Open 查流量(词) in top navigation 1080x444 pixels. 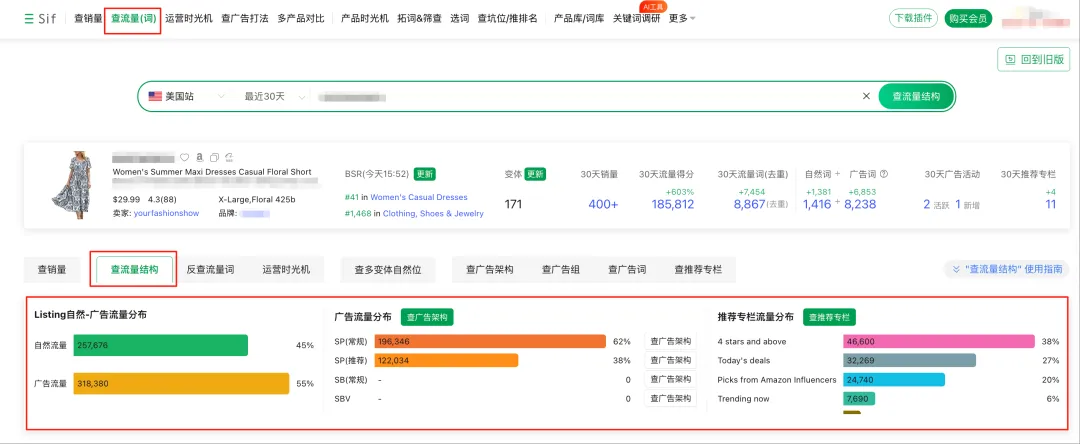pyautogui.click(x=133, y=19)
